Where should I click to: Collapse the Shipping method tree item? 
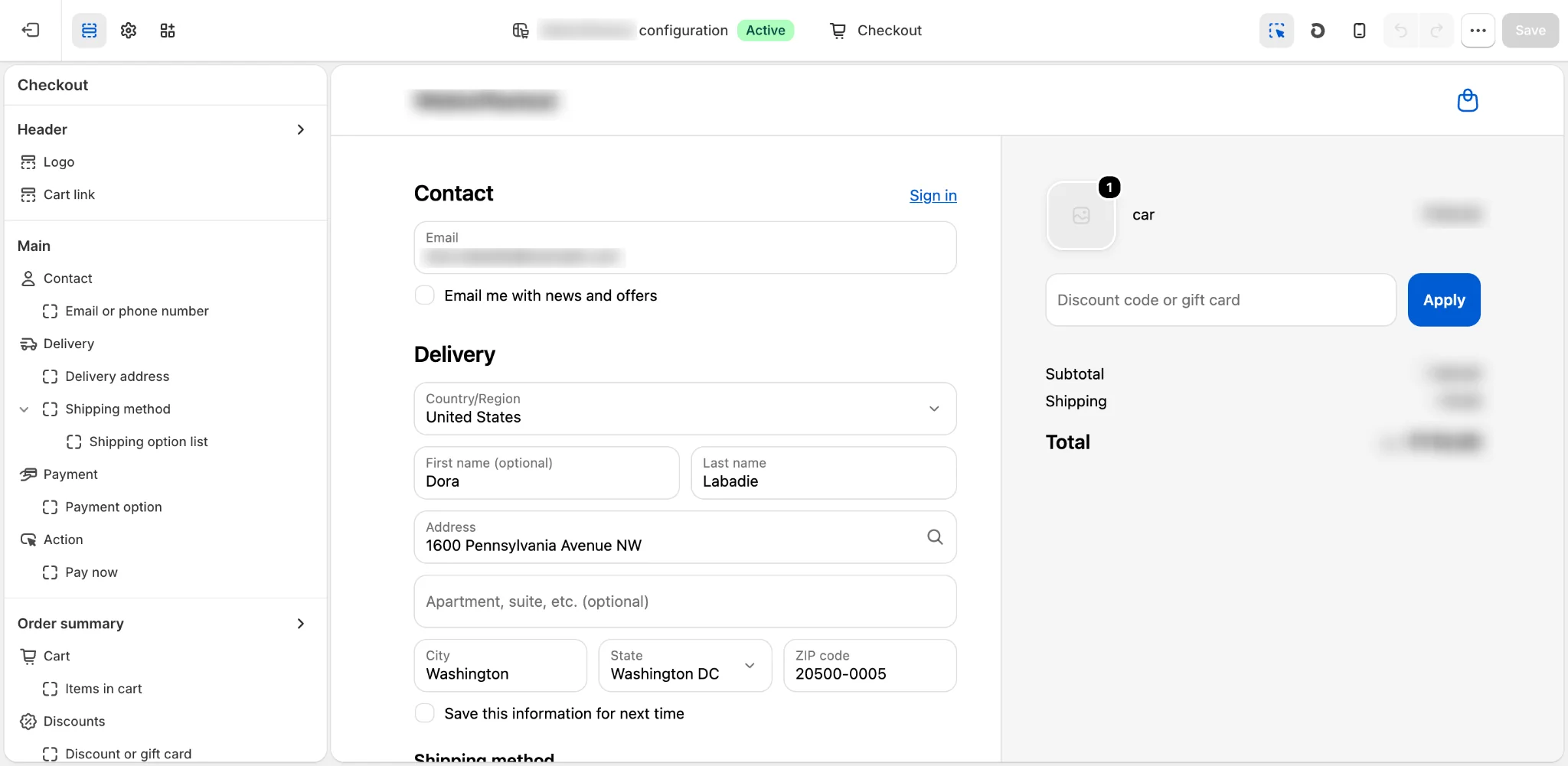click(x=24, y=409)
